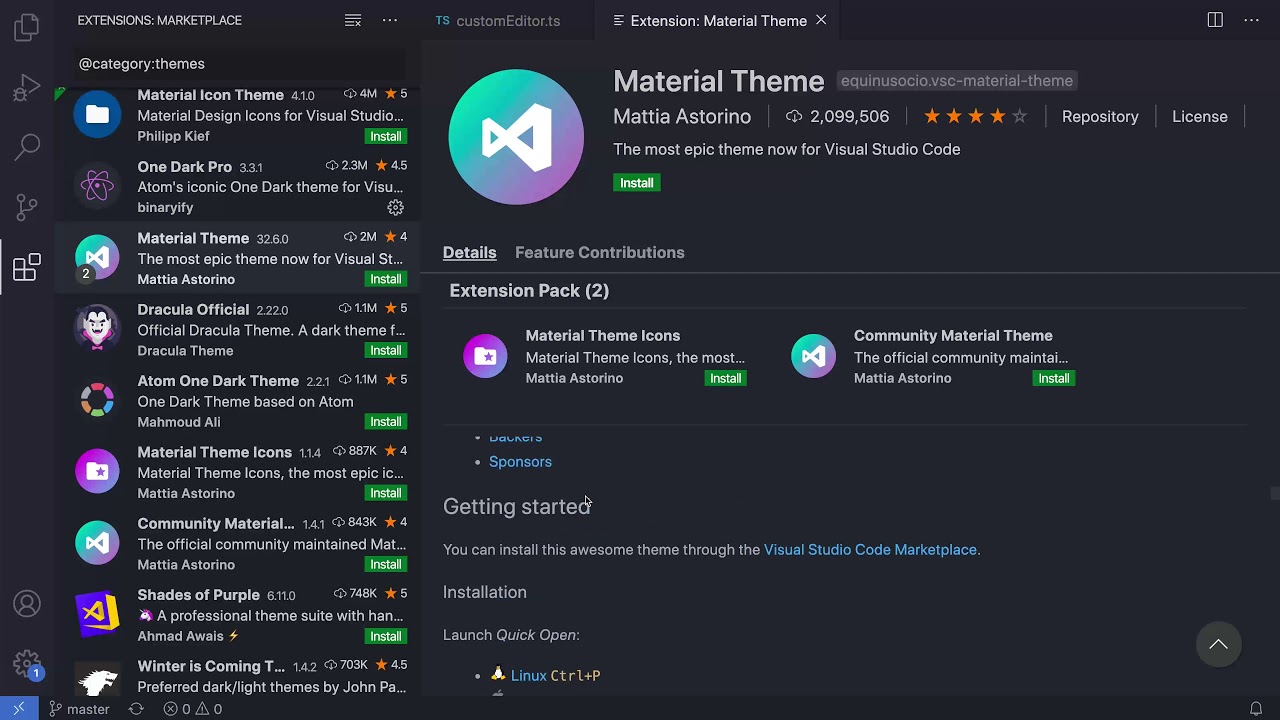Open the Repository link
The height and width of the screenshot is (720, 1280).
pos(1100,116)
